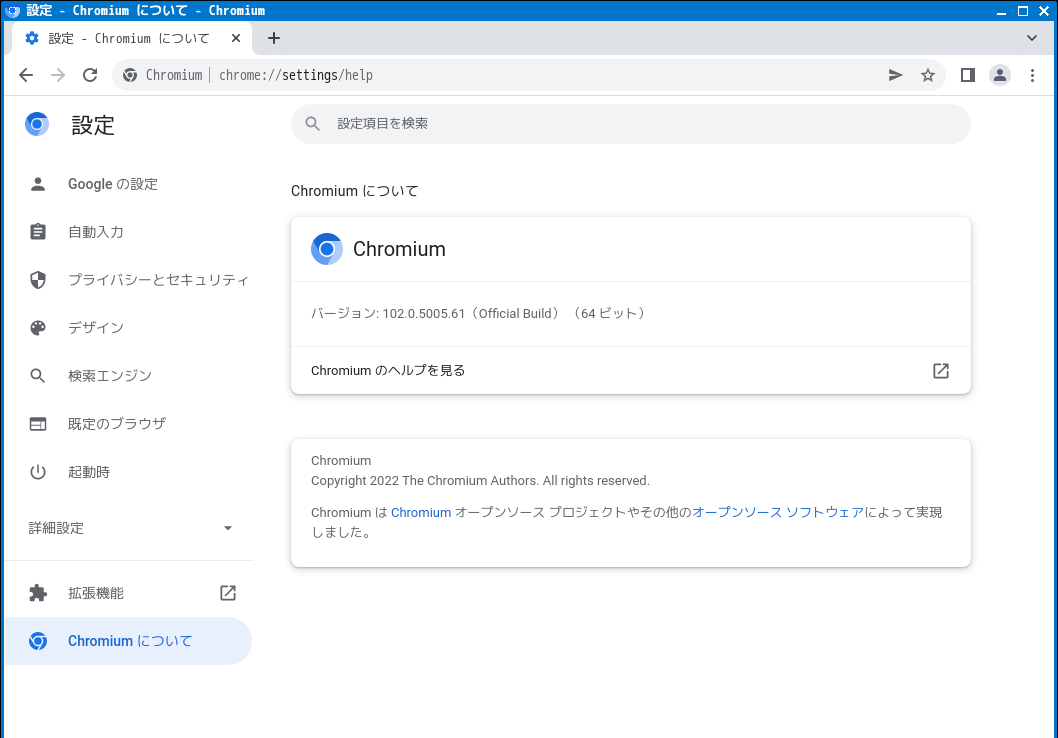The height and width of the screenshot is (738, 1058).
Task: Select the 設定 - Chromium について tab
Action: tap(132, 38)
